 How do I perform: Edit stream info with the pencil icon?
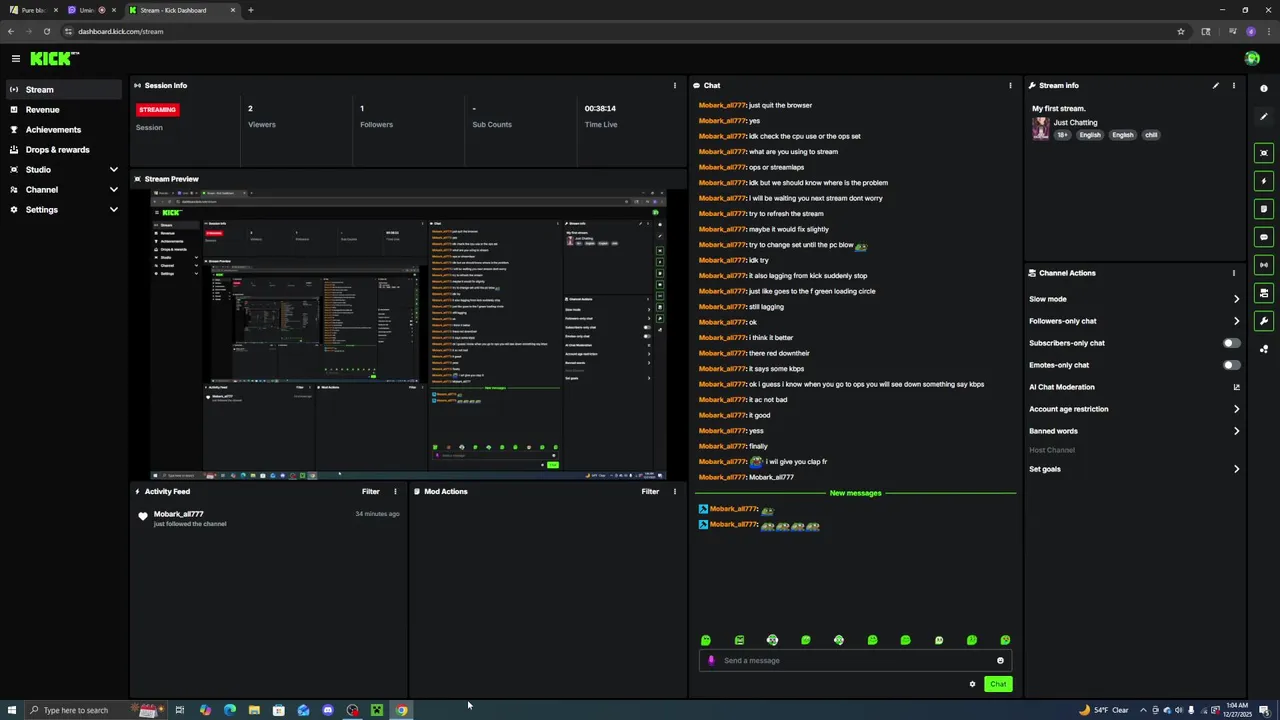[1216, 86]
